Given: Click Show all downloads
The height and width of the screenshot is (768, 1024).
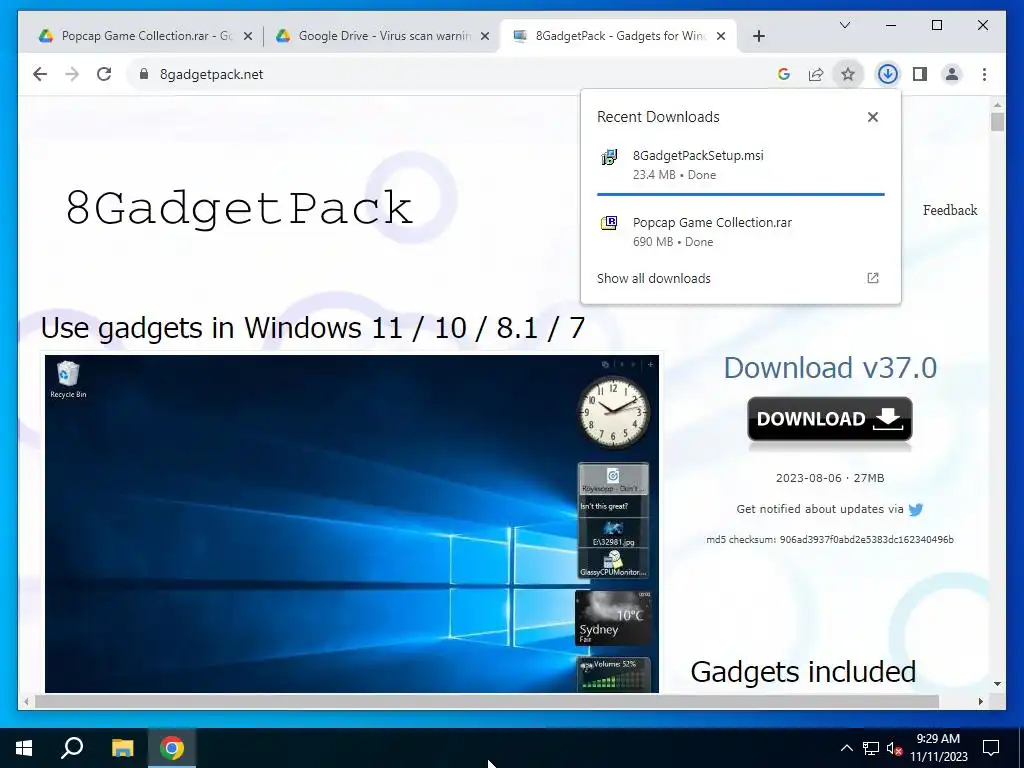Looking at the screenshot, I should pos(654,278).
